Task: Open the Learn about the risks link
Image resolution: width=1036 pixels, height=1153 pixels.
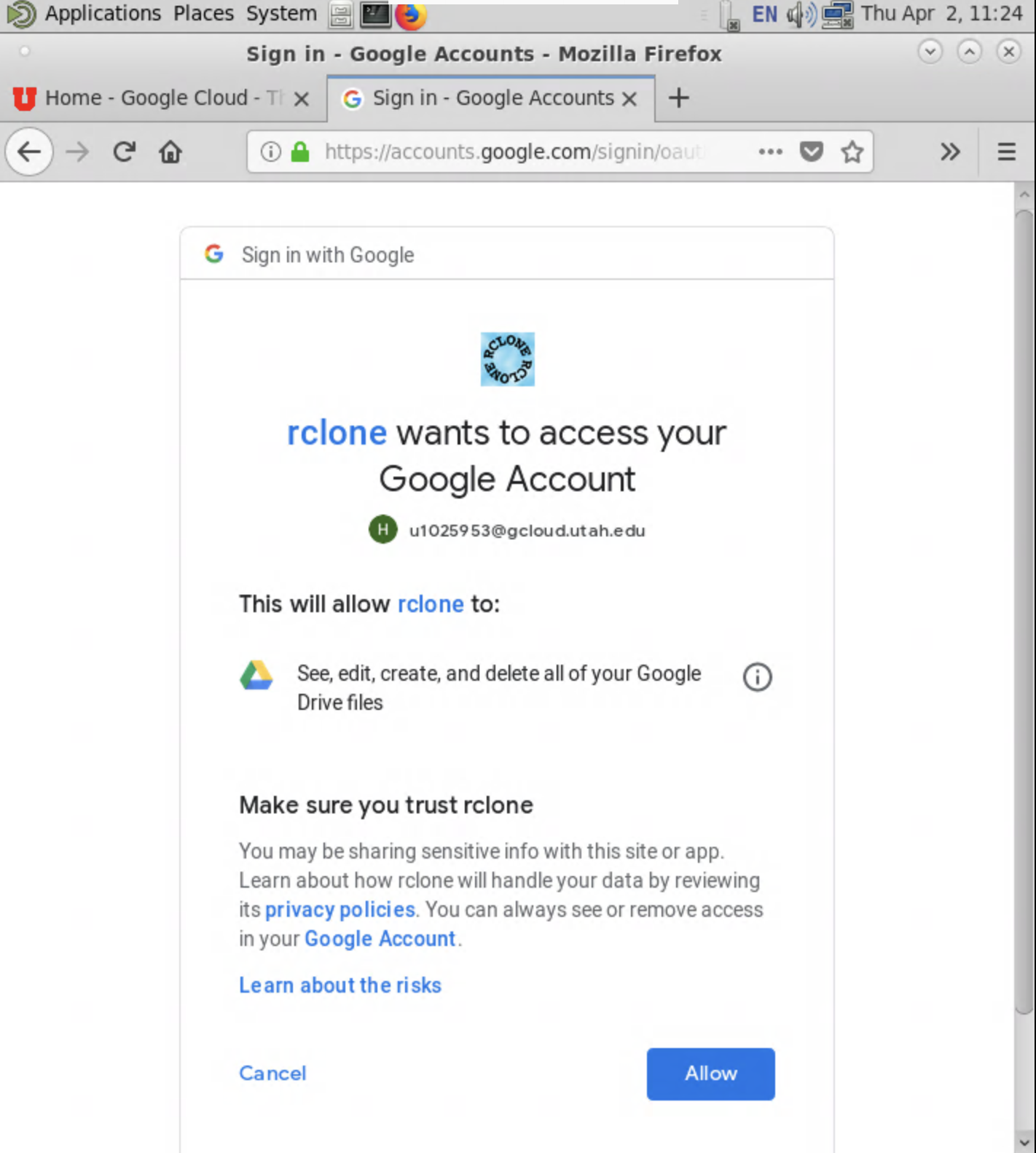Action: [340, 985]
